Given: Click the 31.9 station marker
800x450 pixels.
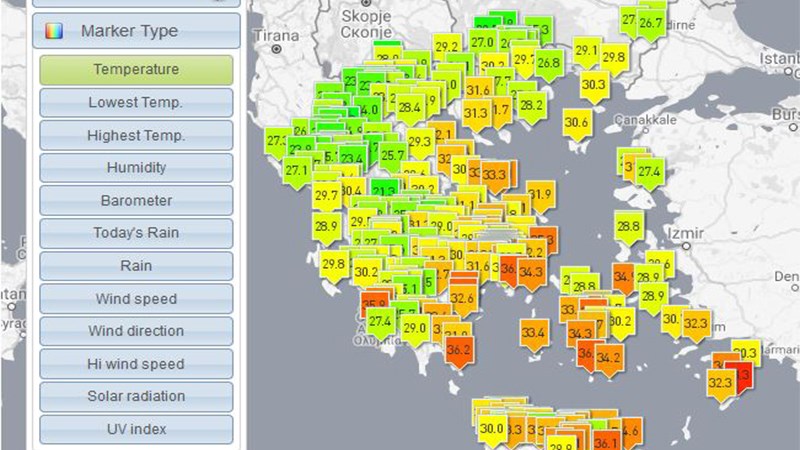Looking at the screenshot, I should click(x=541, y=197).
